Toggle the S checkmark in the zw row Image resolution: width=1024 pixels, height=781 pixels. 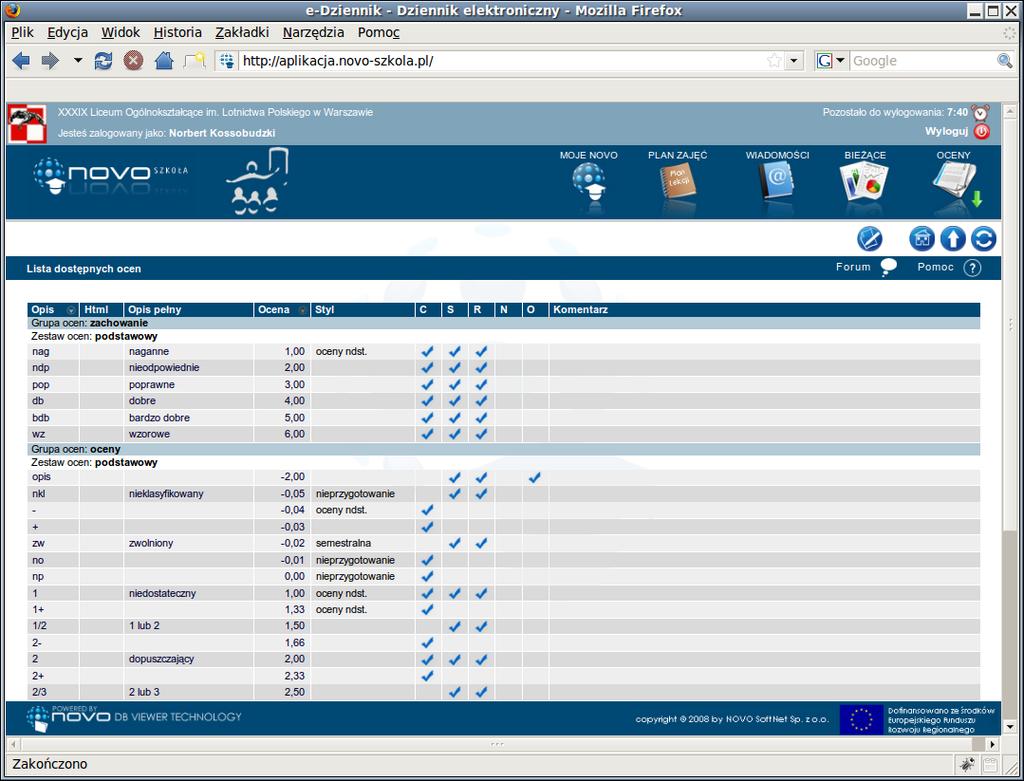455,543
